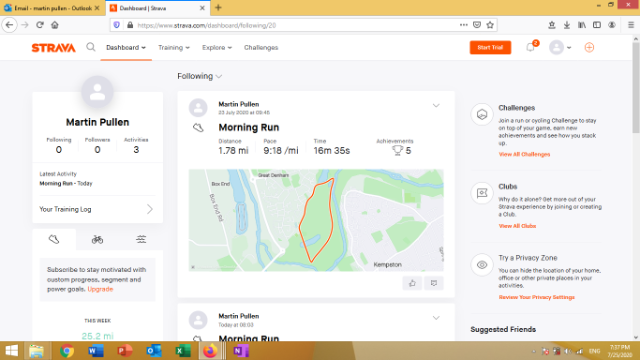This screenshot has height=360, width=640.
Task: Open the profile avatar dropdown menu
Action: [x=560, y=47]
